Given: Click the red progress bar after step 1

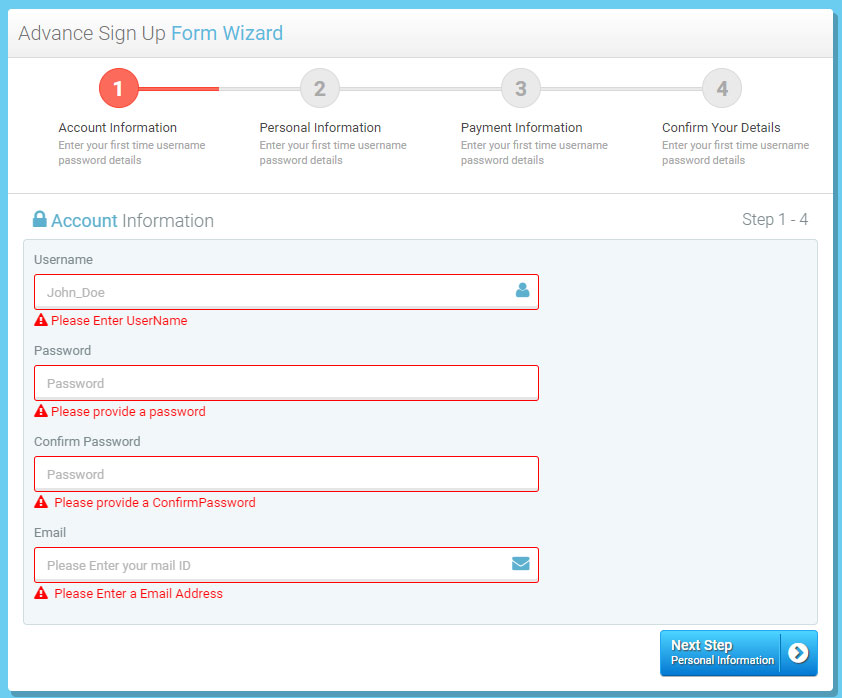Looking at the screenshot, I should [x=180, y=88].
